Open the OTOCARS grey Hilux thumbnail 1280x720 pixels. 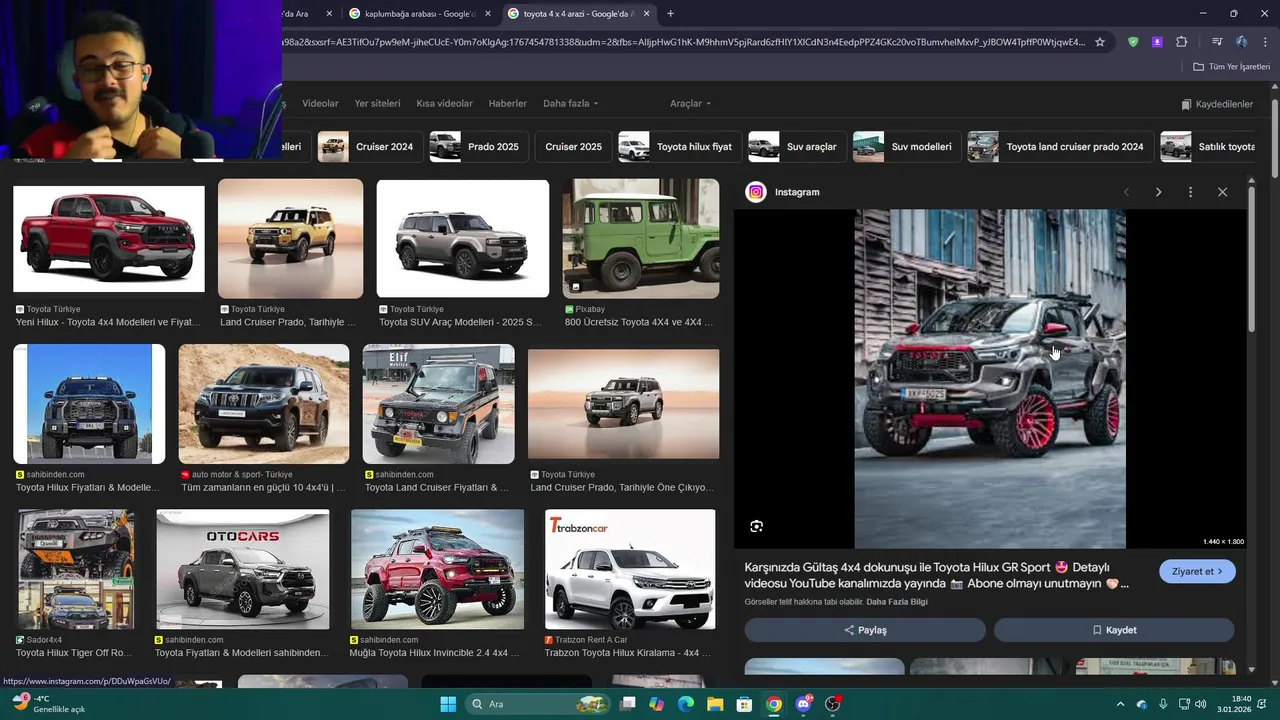[243, 569]
